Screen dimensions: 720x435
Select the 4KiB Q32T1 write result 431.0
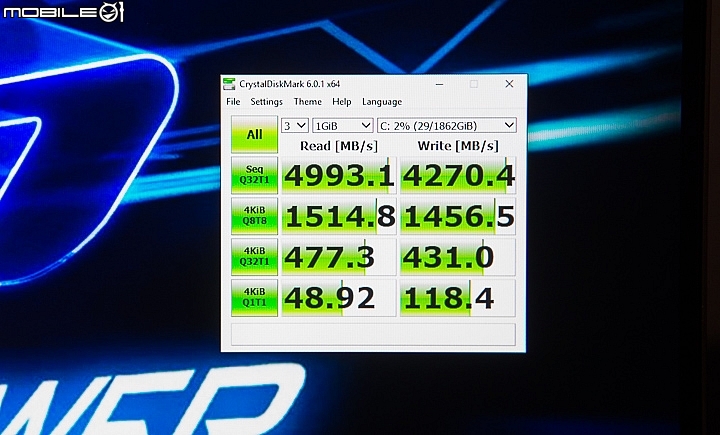click(458, 257)
